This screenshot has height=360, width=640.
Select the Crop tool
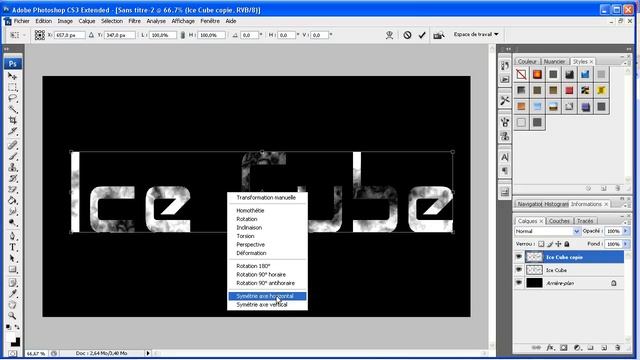tap(13, 120)
